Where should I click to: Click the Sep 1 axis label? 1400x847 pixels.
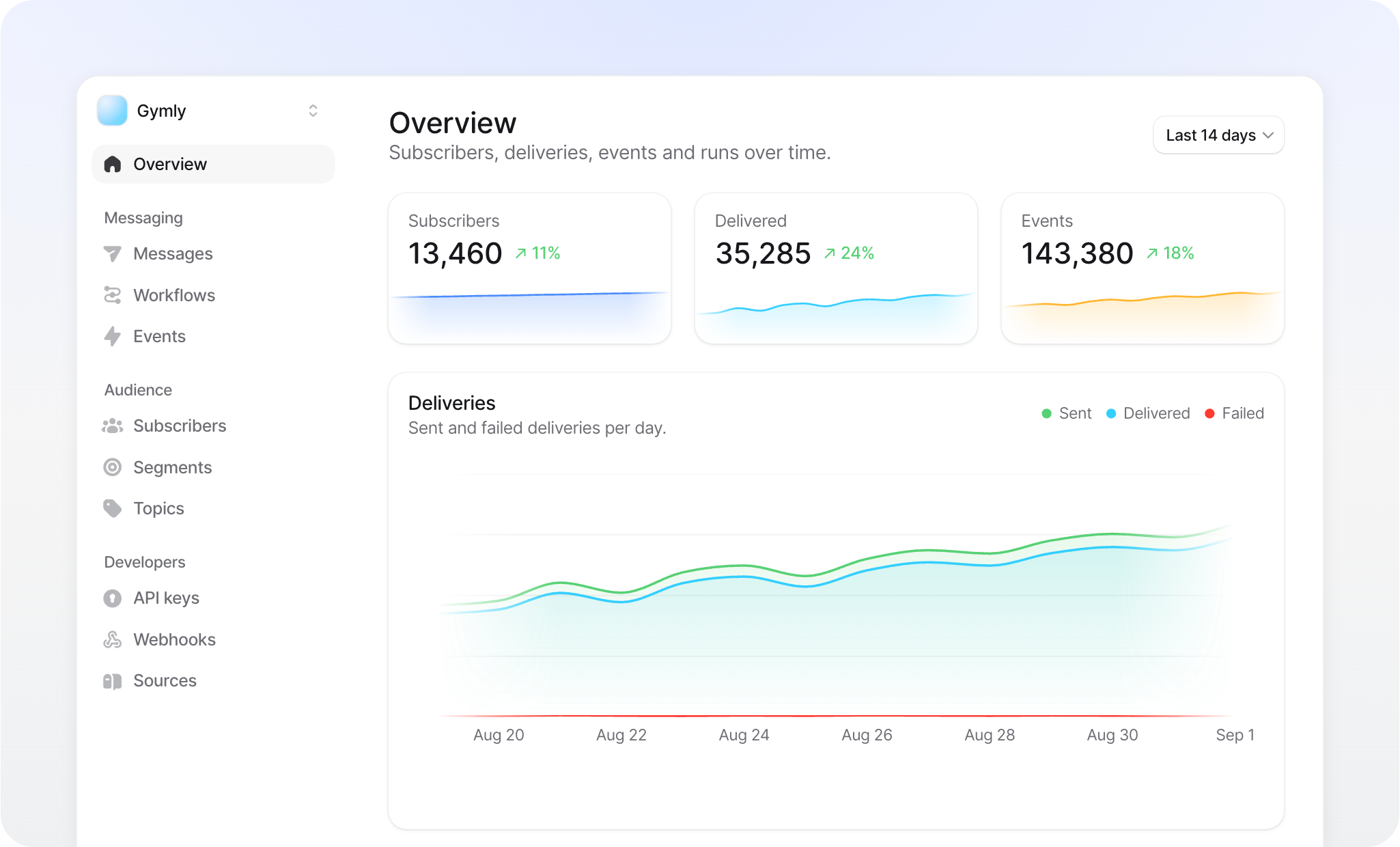pos(1235,735)
